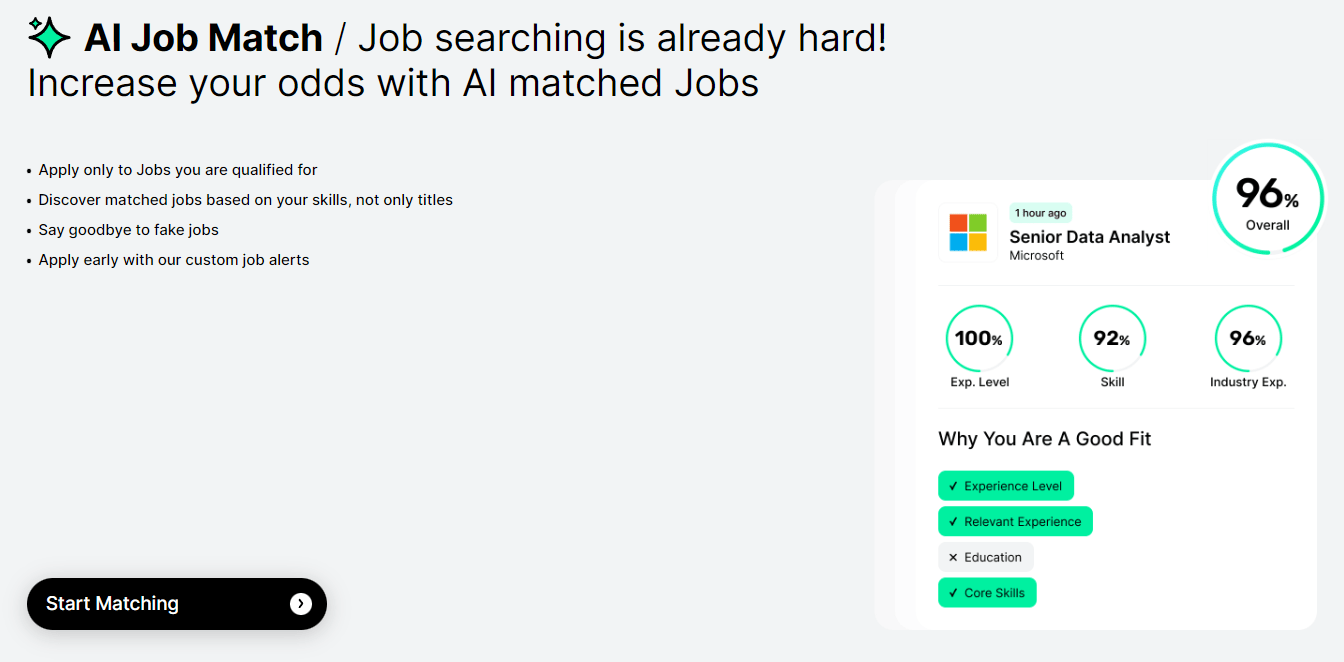Click the Start Matching button
Screen dimensions: 1344x662
pyautogui.click(x=177, y=604)
